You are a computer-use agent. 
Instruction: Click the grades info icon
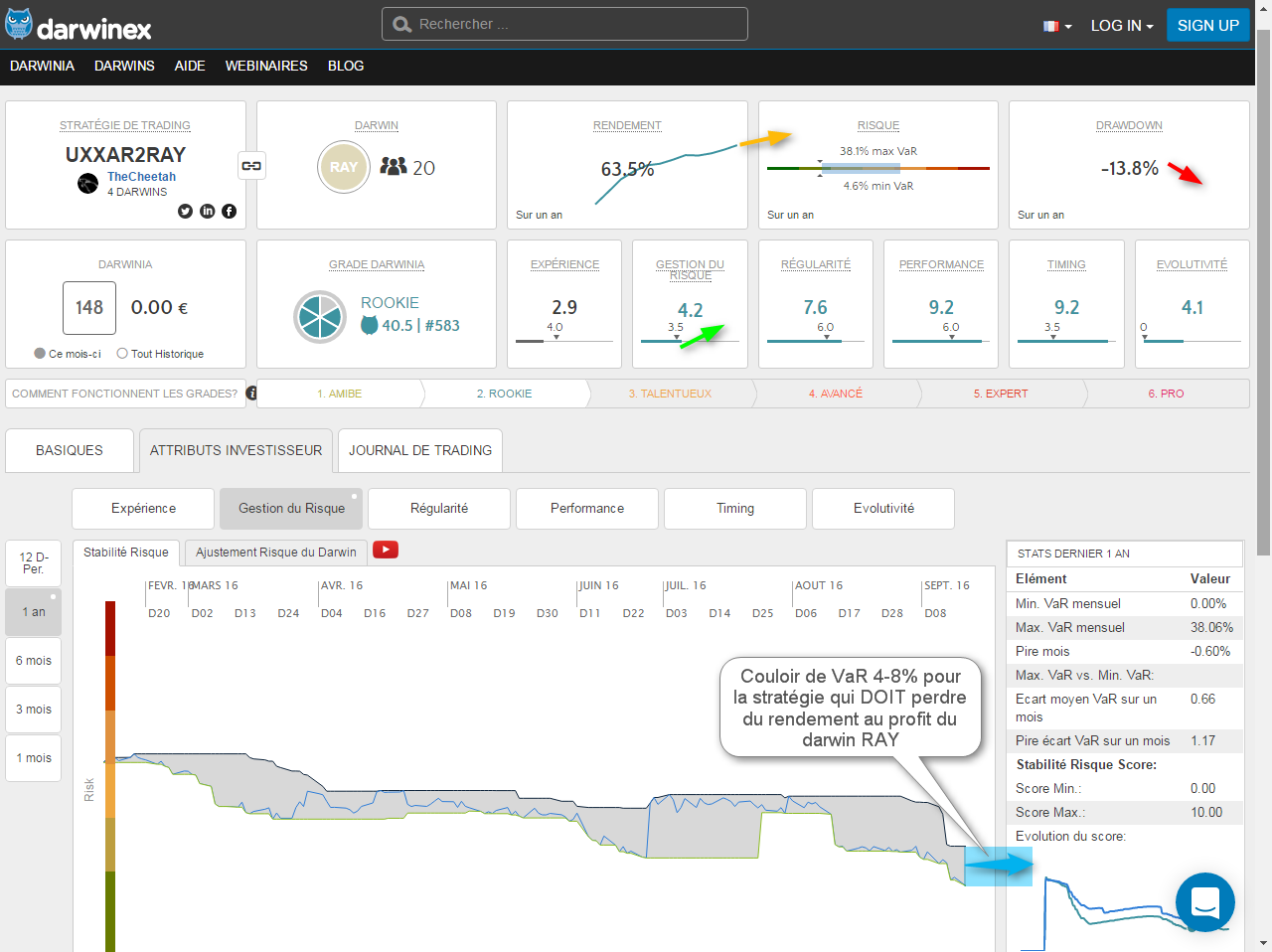[251, 394]
